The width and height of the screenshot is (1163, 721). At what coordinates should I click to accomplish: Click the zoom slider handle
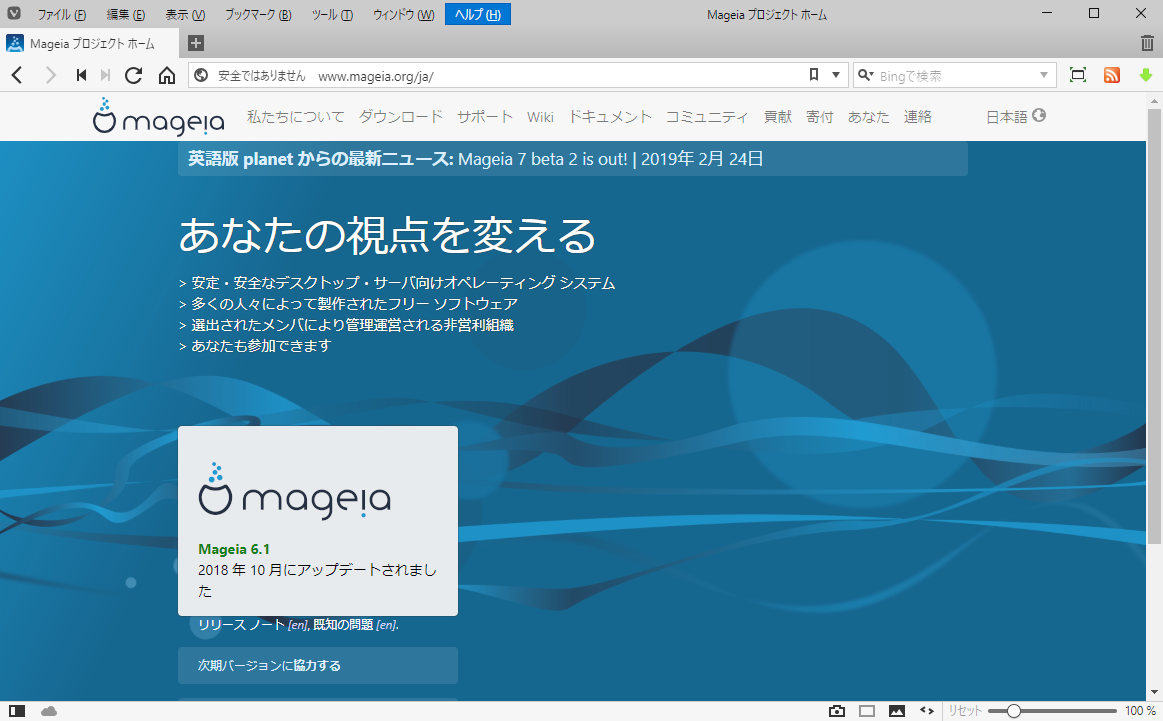tap(1013, 711)
